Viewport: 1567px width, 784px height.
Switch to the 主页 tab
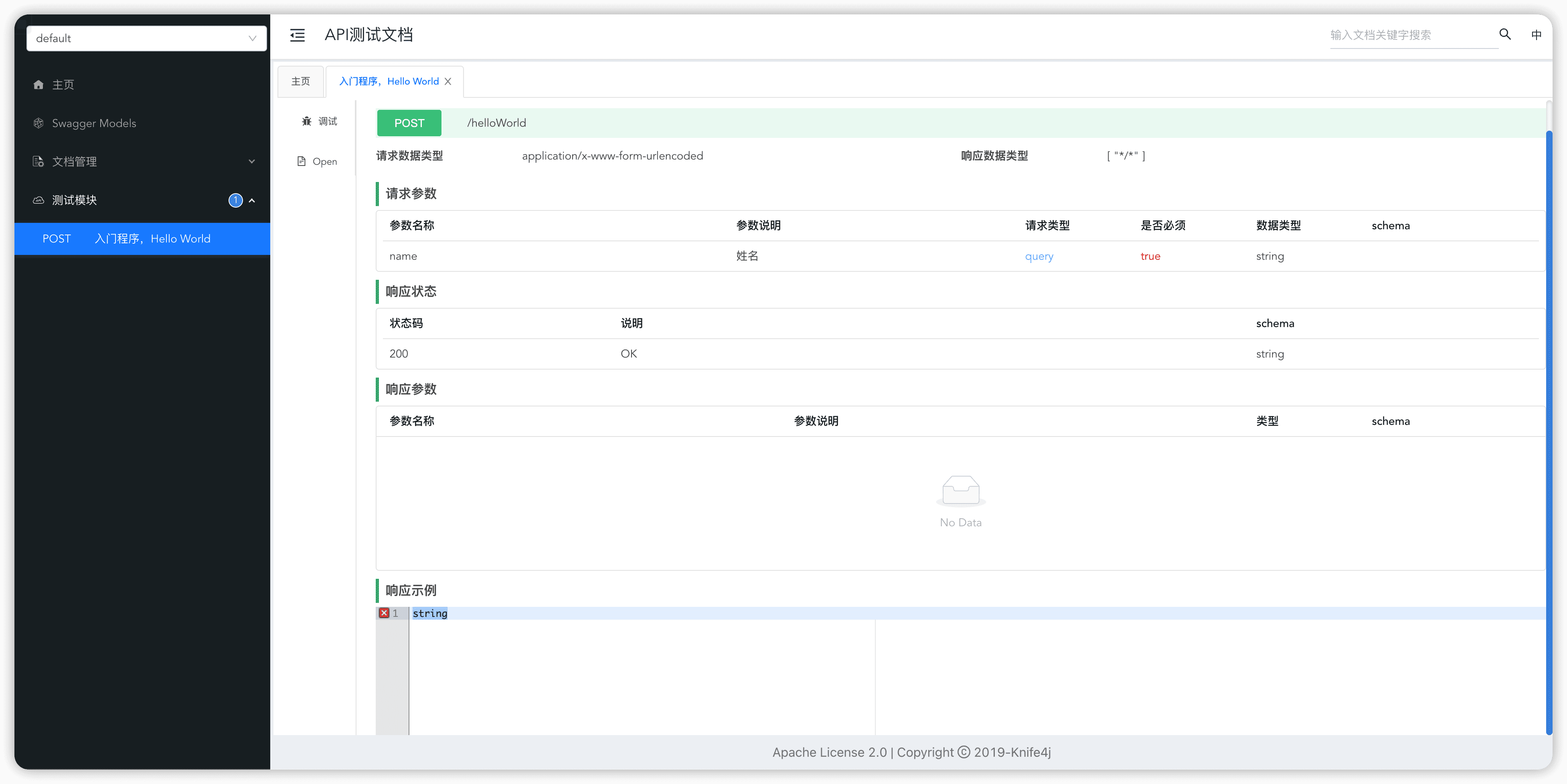(x=300, y=81)
